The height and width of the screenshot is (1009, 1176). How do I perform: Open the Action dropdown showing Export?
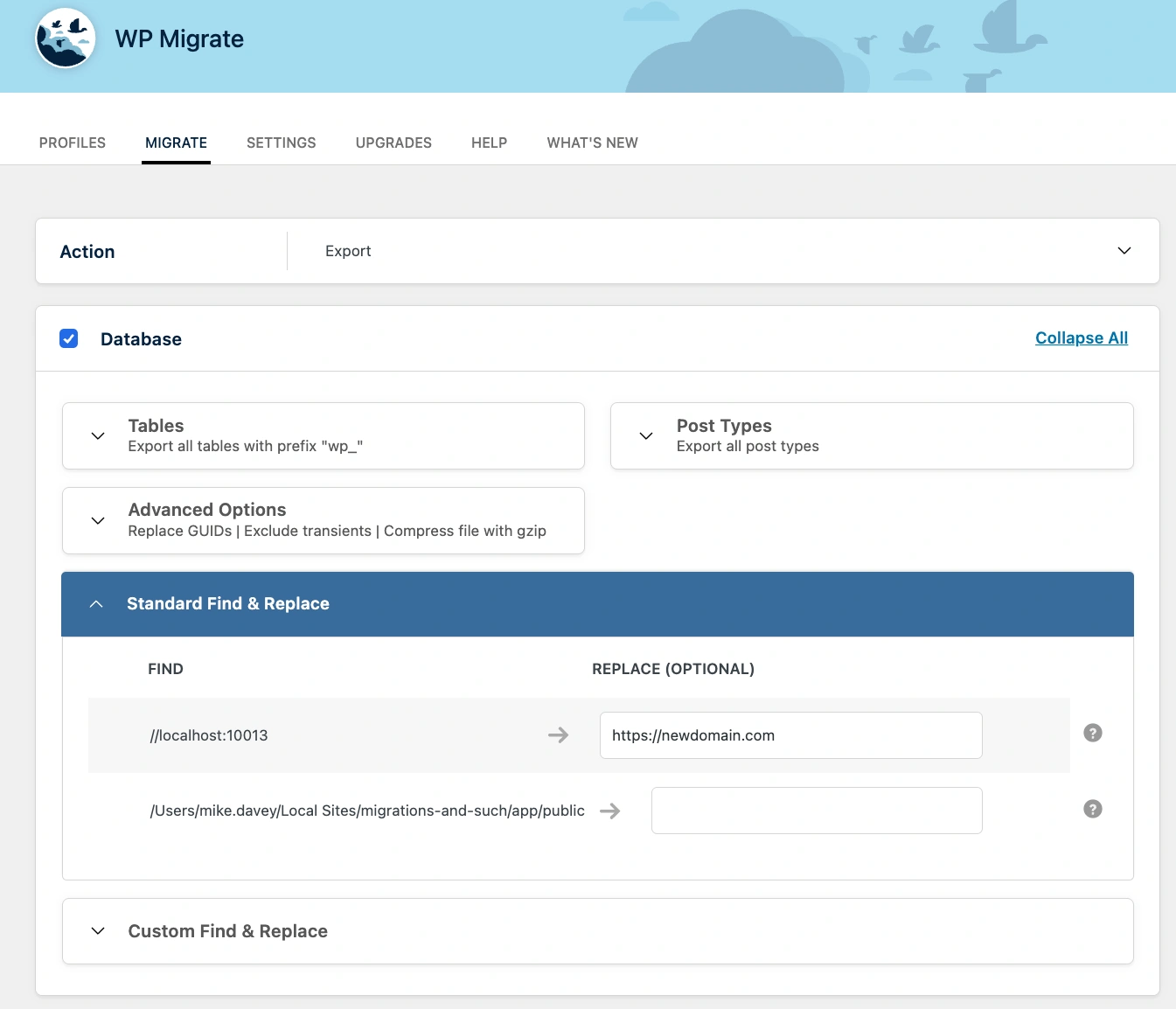[1124, 251]
